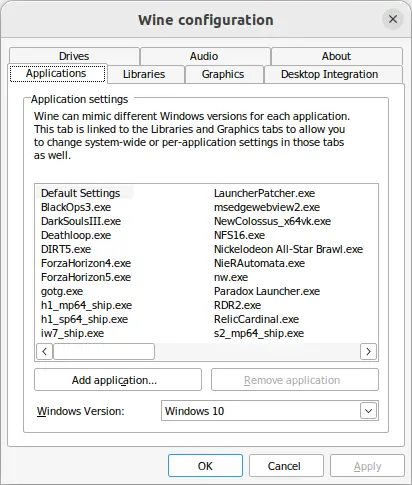Close the Wine configuration window

pyautogui.click(x=393, y=19)
